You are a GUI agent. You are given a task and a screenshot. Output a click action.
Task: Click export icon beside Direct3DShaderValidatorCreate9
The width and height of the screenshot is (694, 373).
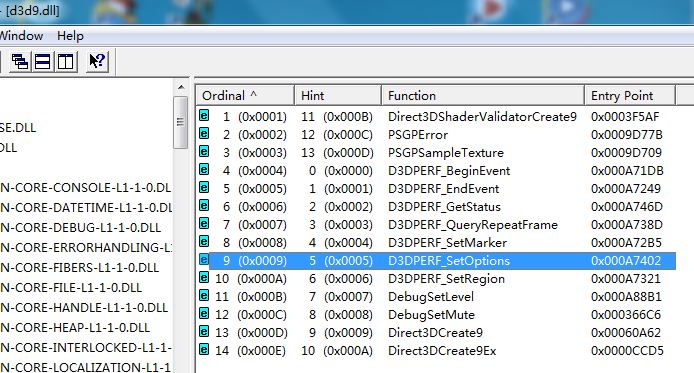(204, 116)
